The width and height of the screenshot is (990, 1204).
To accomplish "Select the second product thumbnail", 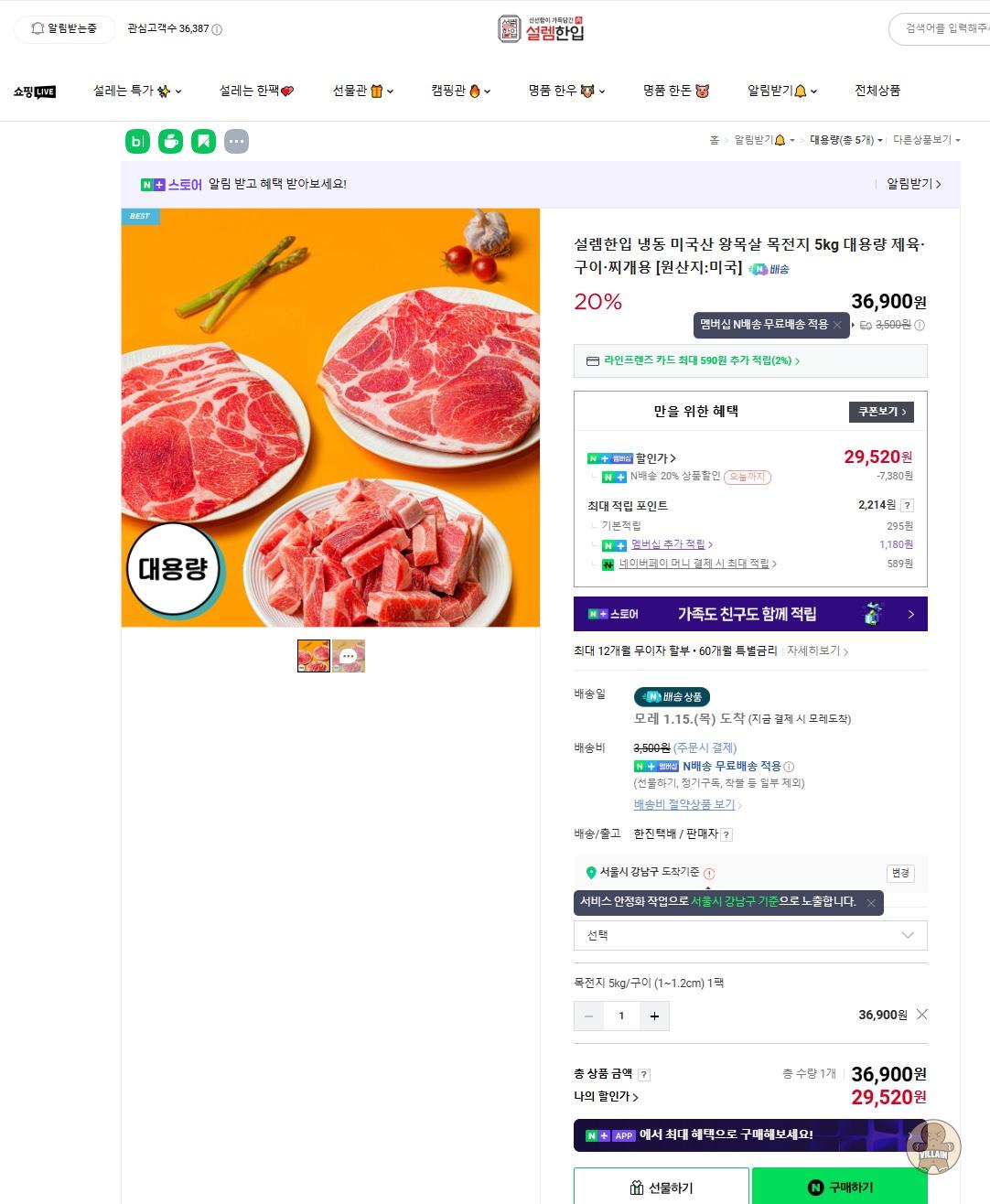I will 349,656.
